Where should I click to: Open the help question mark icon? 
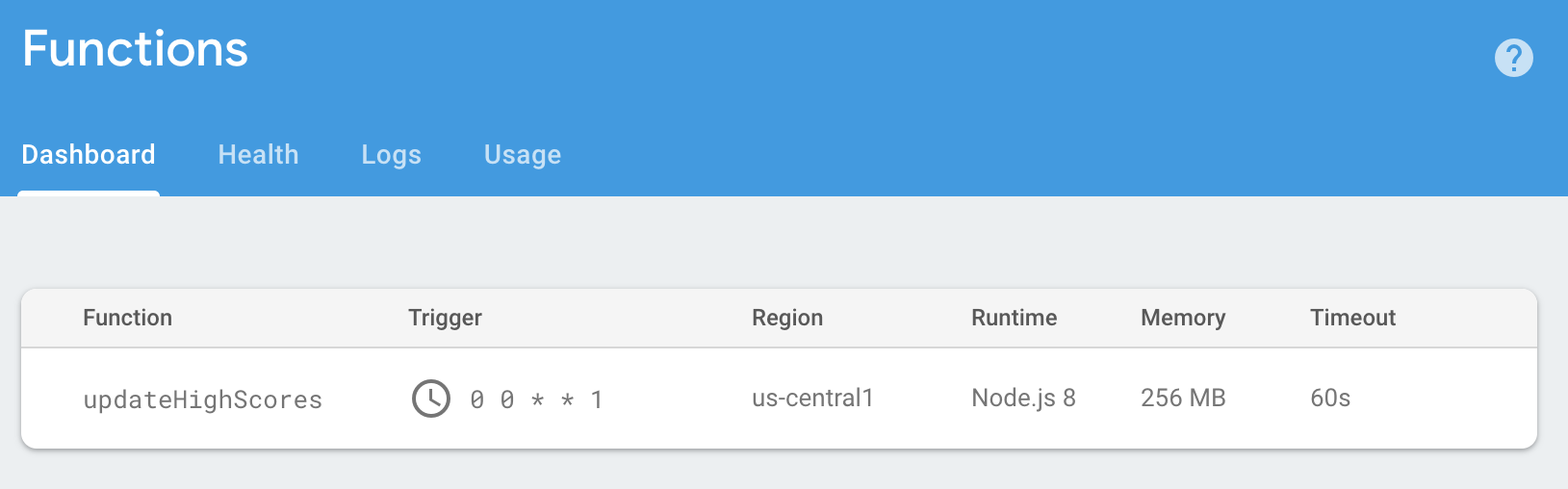1513,58
